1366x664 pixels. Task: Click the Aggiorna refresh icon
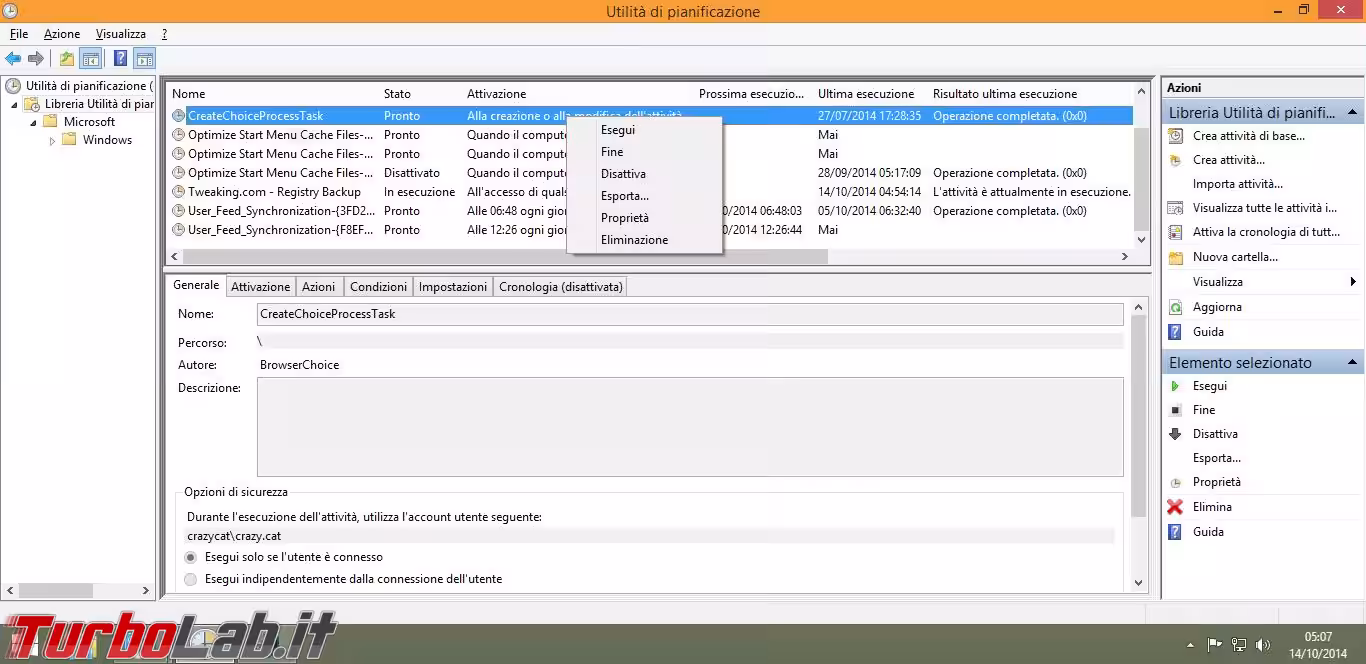click(x=1175, y=307)
